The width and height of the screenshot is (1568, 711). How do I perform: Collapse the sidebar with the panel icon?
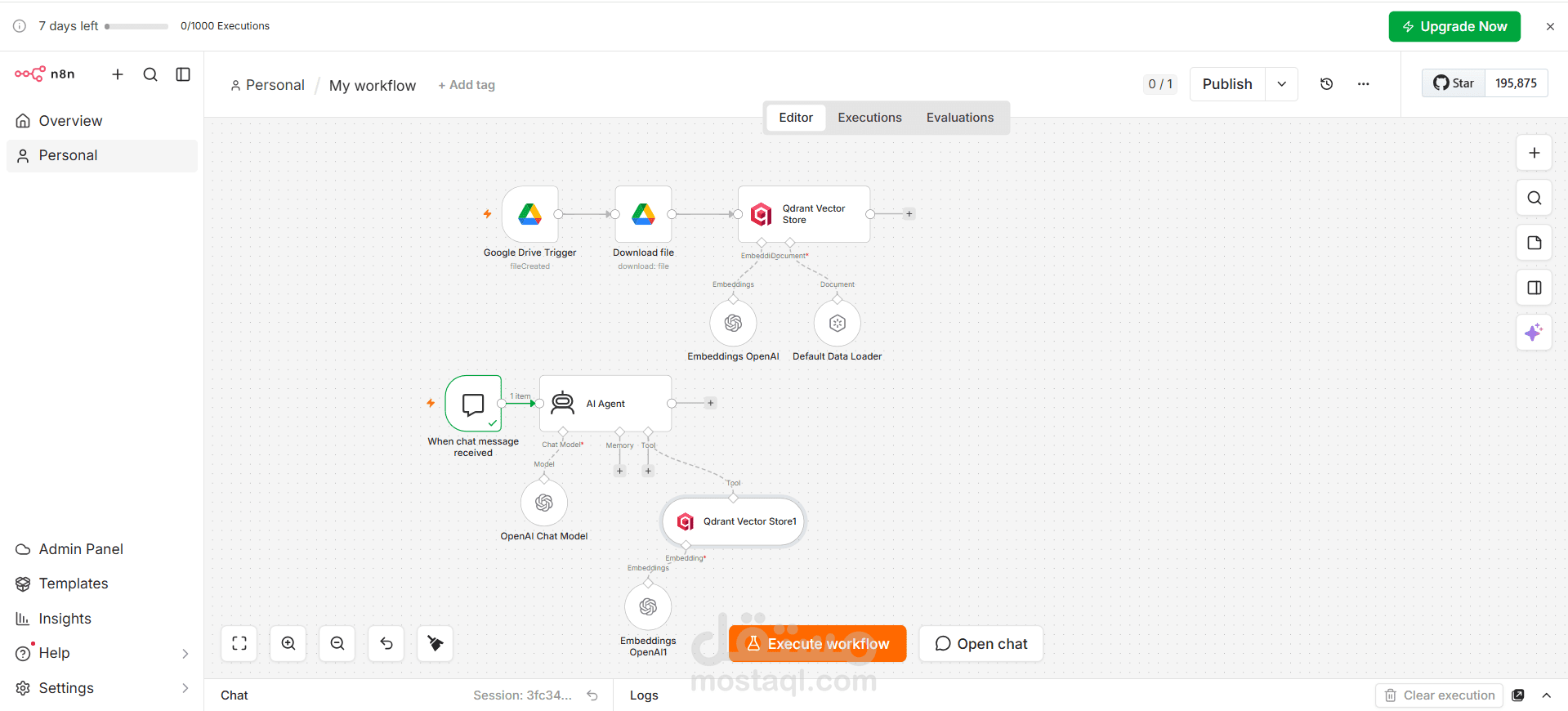pos(183,74)
